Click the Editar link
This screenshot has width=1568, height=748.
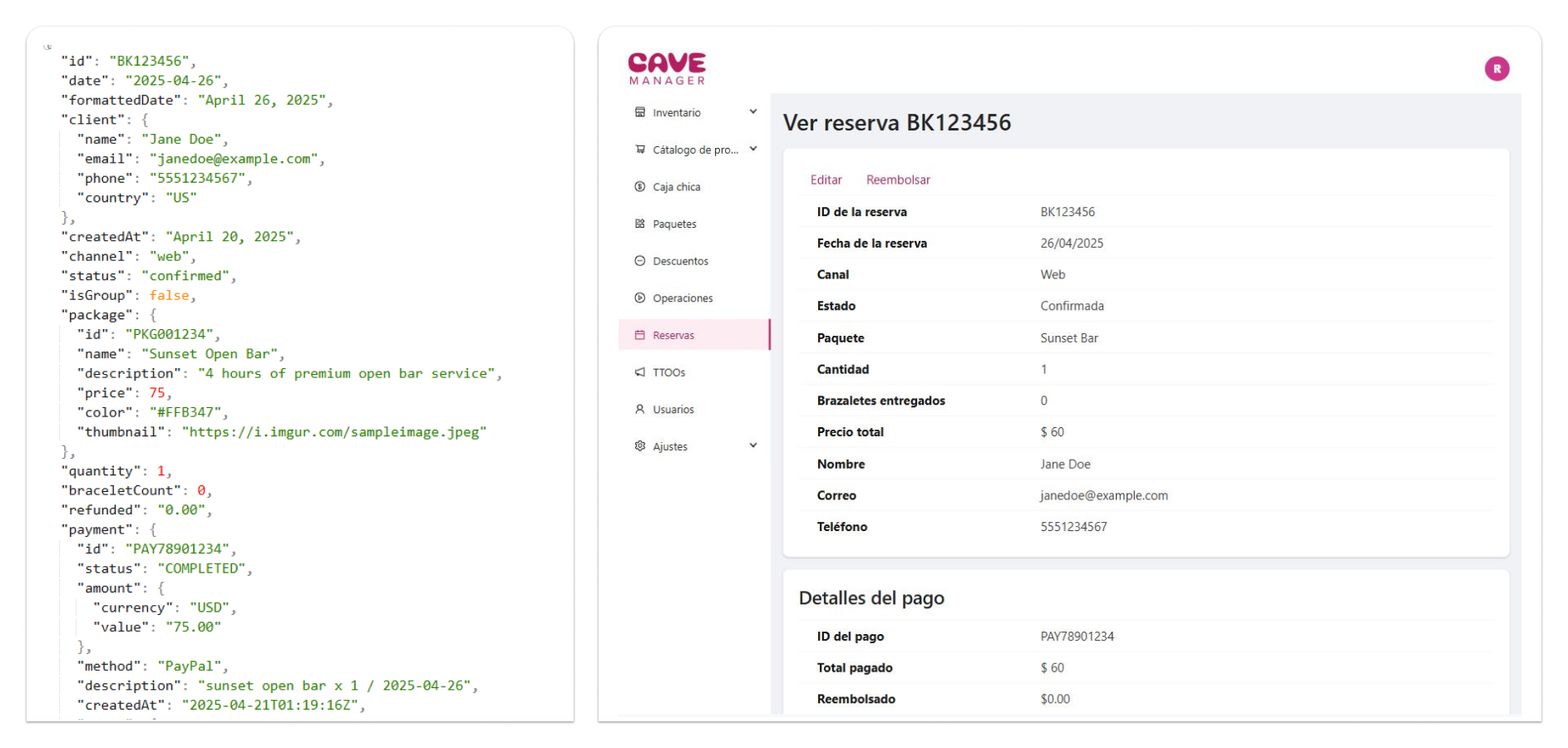826,180
